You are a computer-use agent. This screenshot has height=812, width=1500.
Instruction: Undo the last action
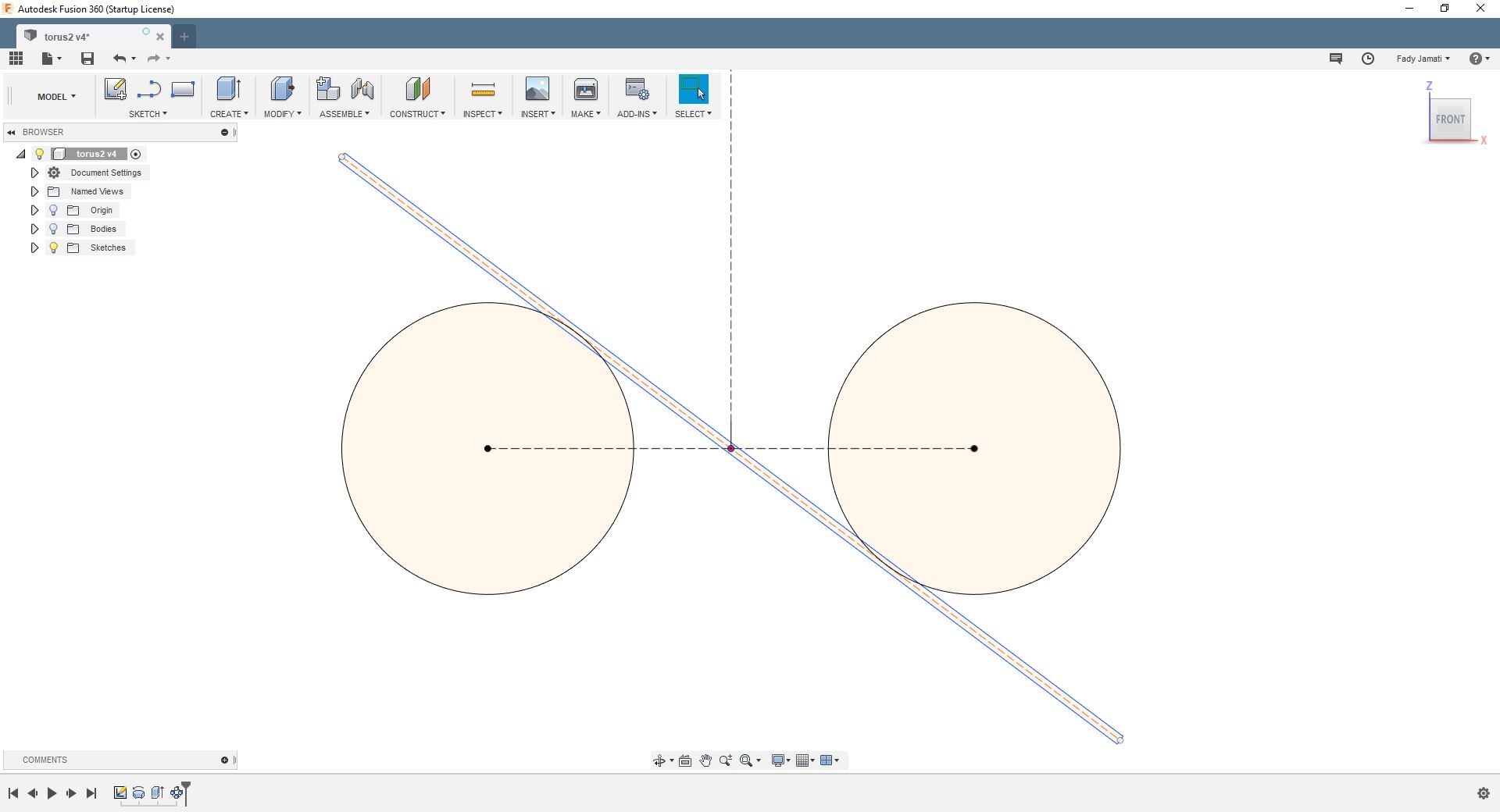coord(120,59)
